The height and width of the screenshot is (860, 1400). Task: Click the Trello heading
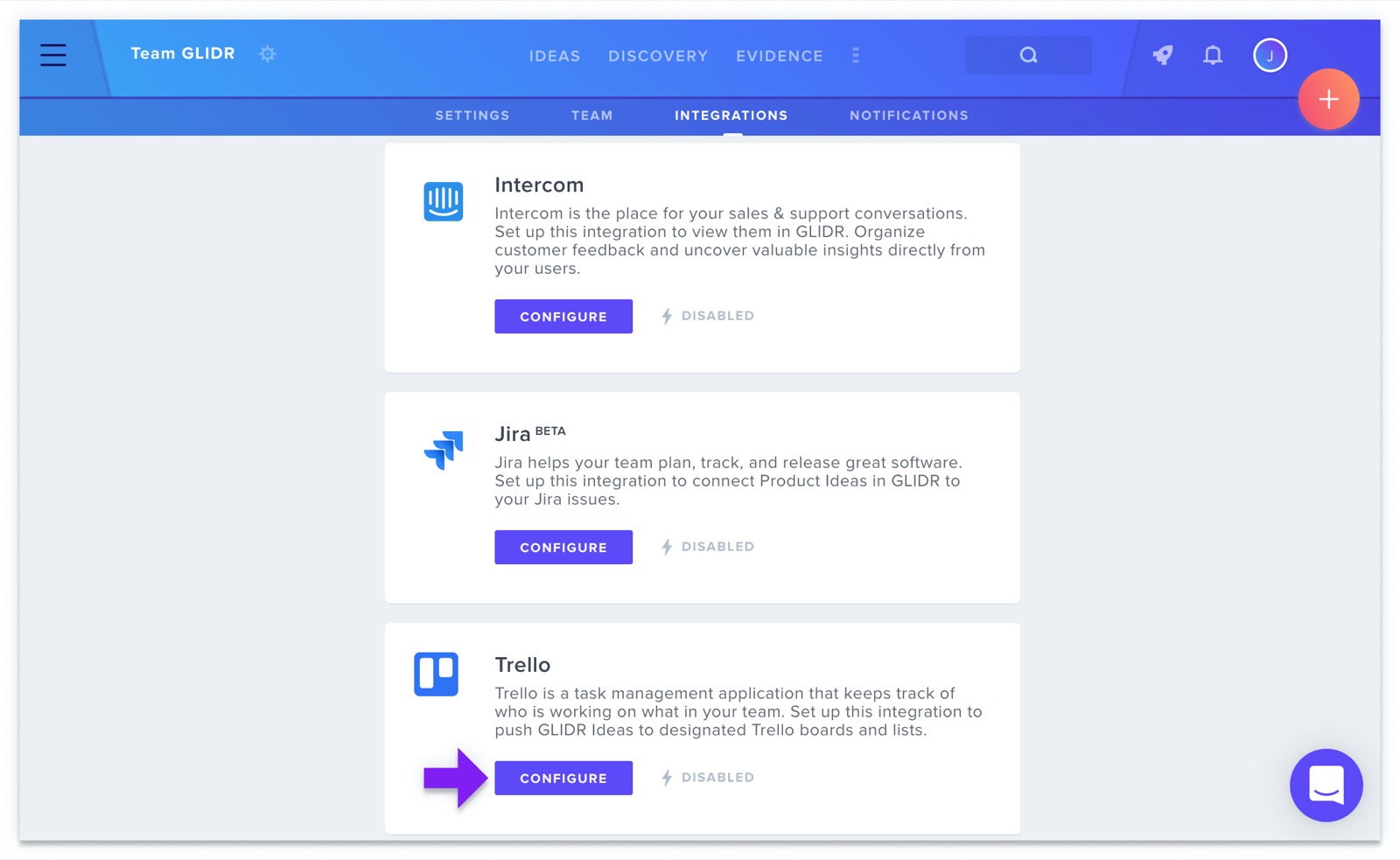pos(522,665)
